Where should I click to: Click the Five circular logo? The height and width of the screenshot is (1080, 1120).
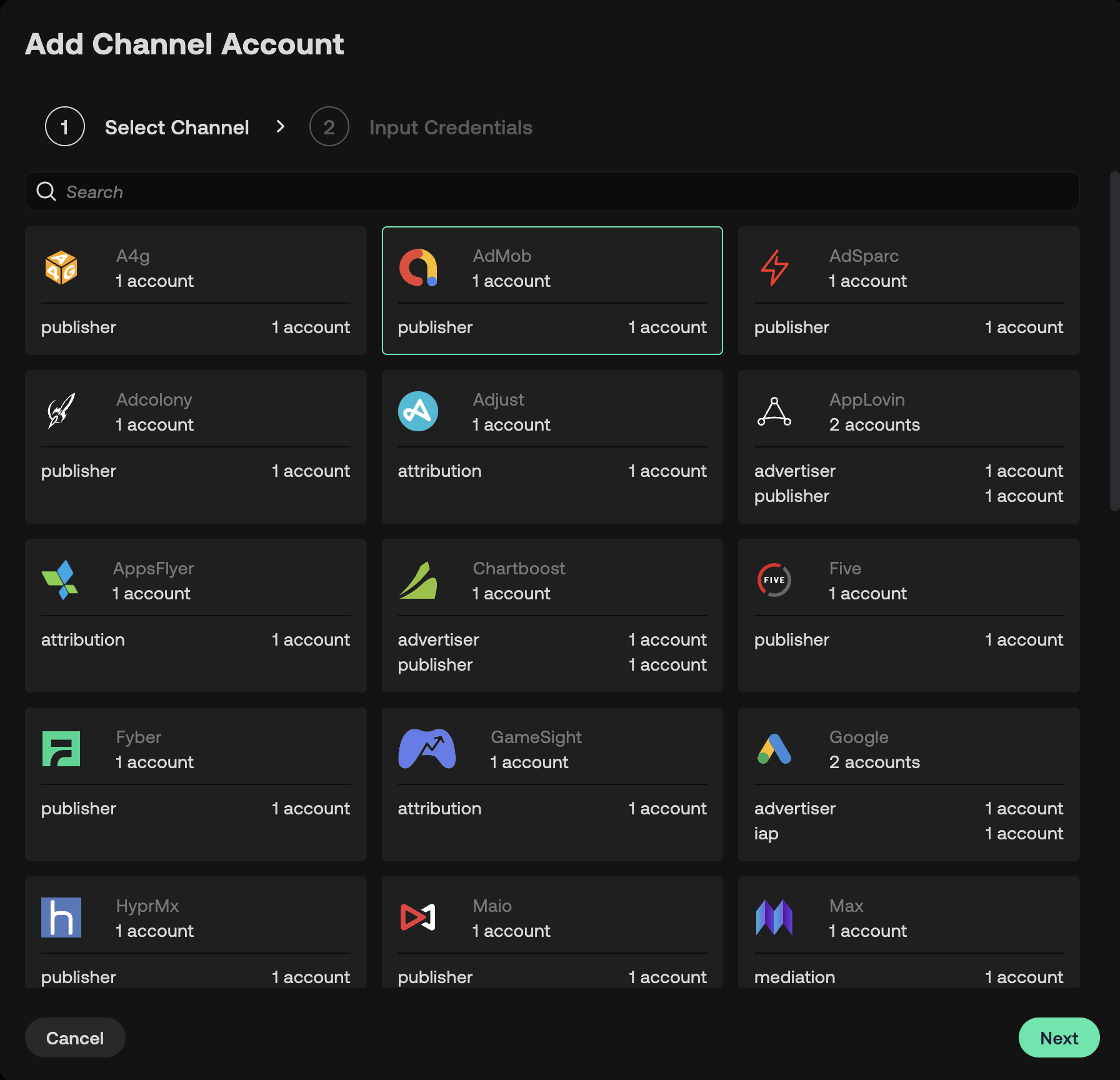(774, 580)
